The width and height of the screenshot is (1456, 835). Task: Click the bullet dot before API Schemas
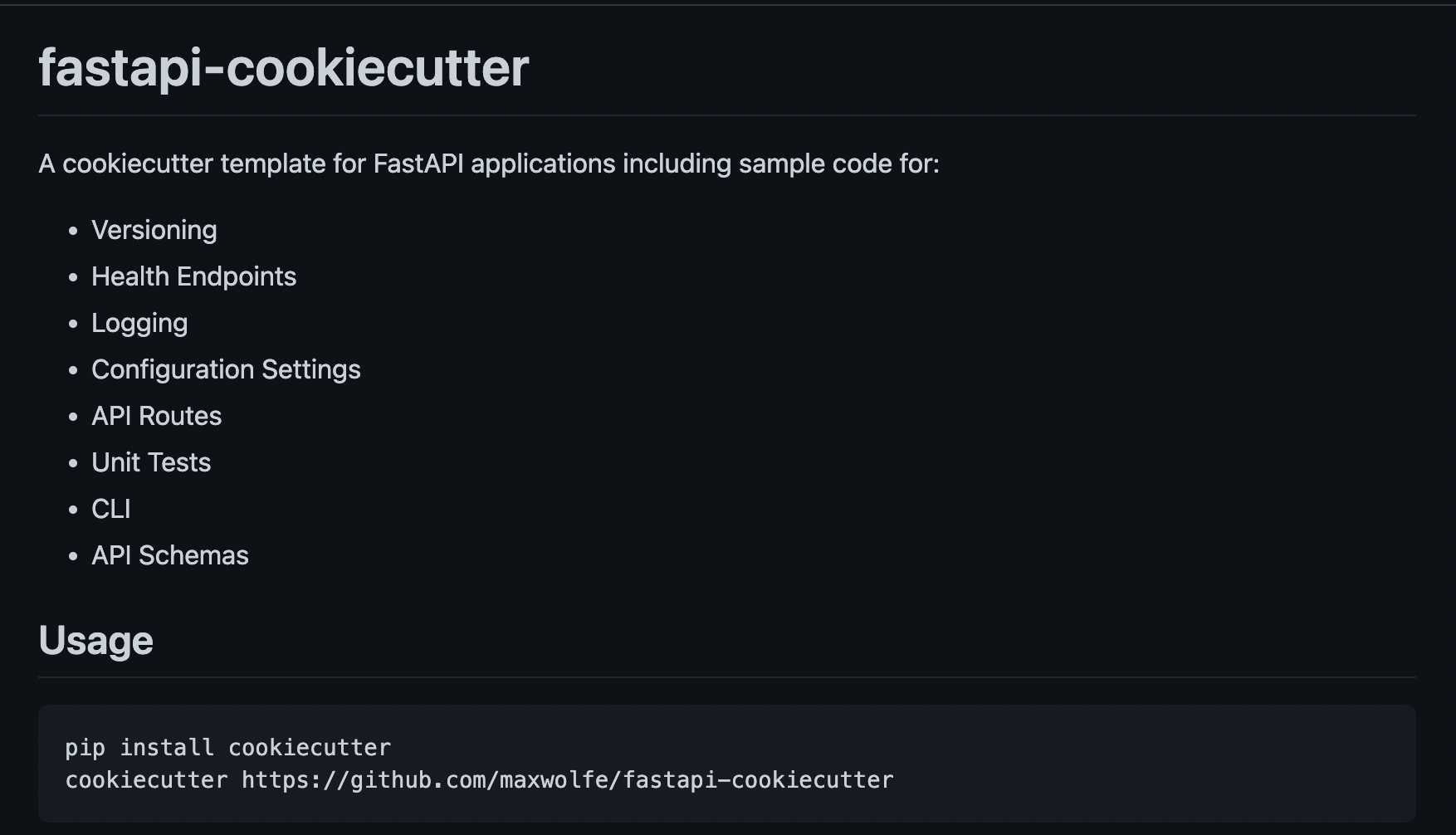(x=73, y=556)
